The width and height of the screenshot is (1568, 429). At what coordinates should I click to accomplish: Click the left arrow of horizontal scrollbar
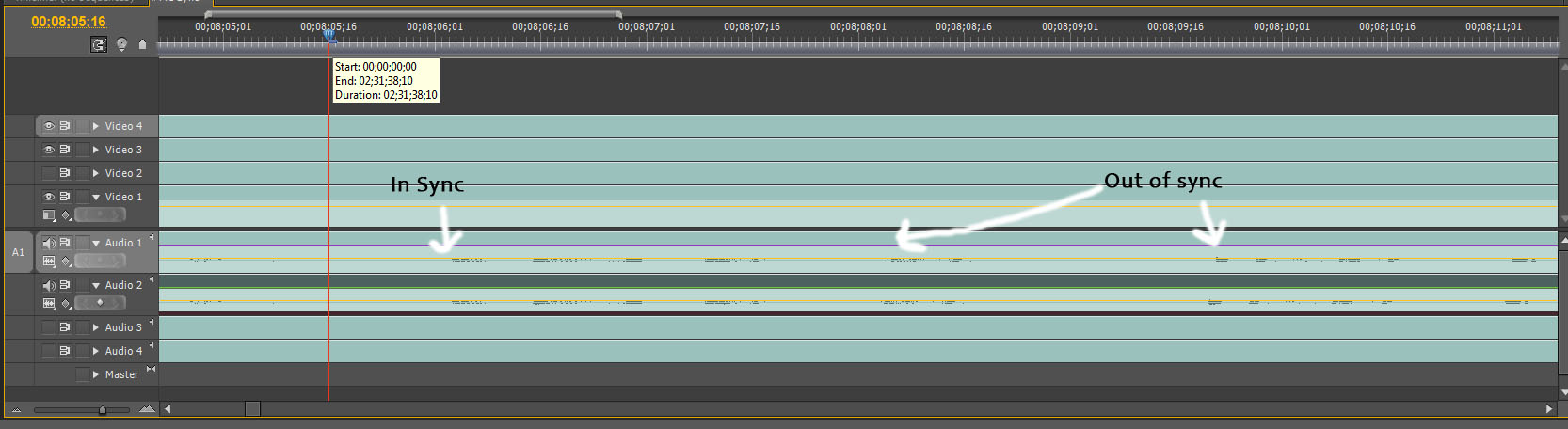coord(168,409)
